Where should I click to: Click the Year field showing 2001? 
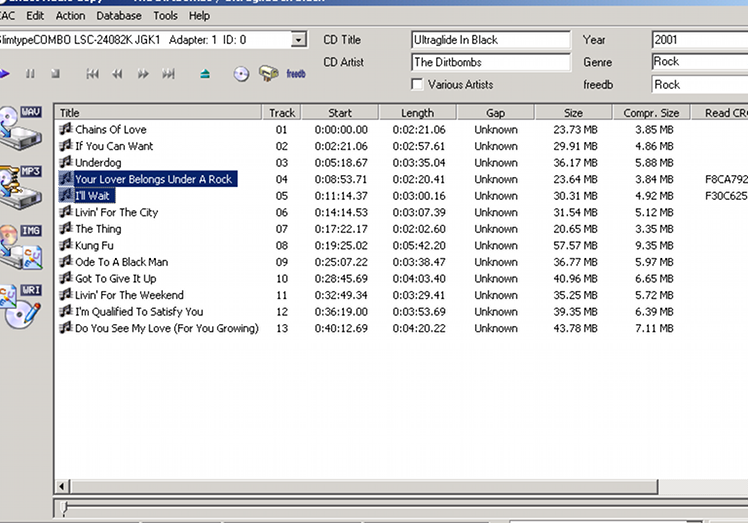tap(699, 40)
